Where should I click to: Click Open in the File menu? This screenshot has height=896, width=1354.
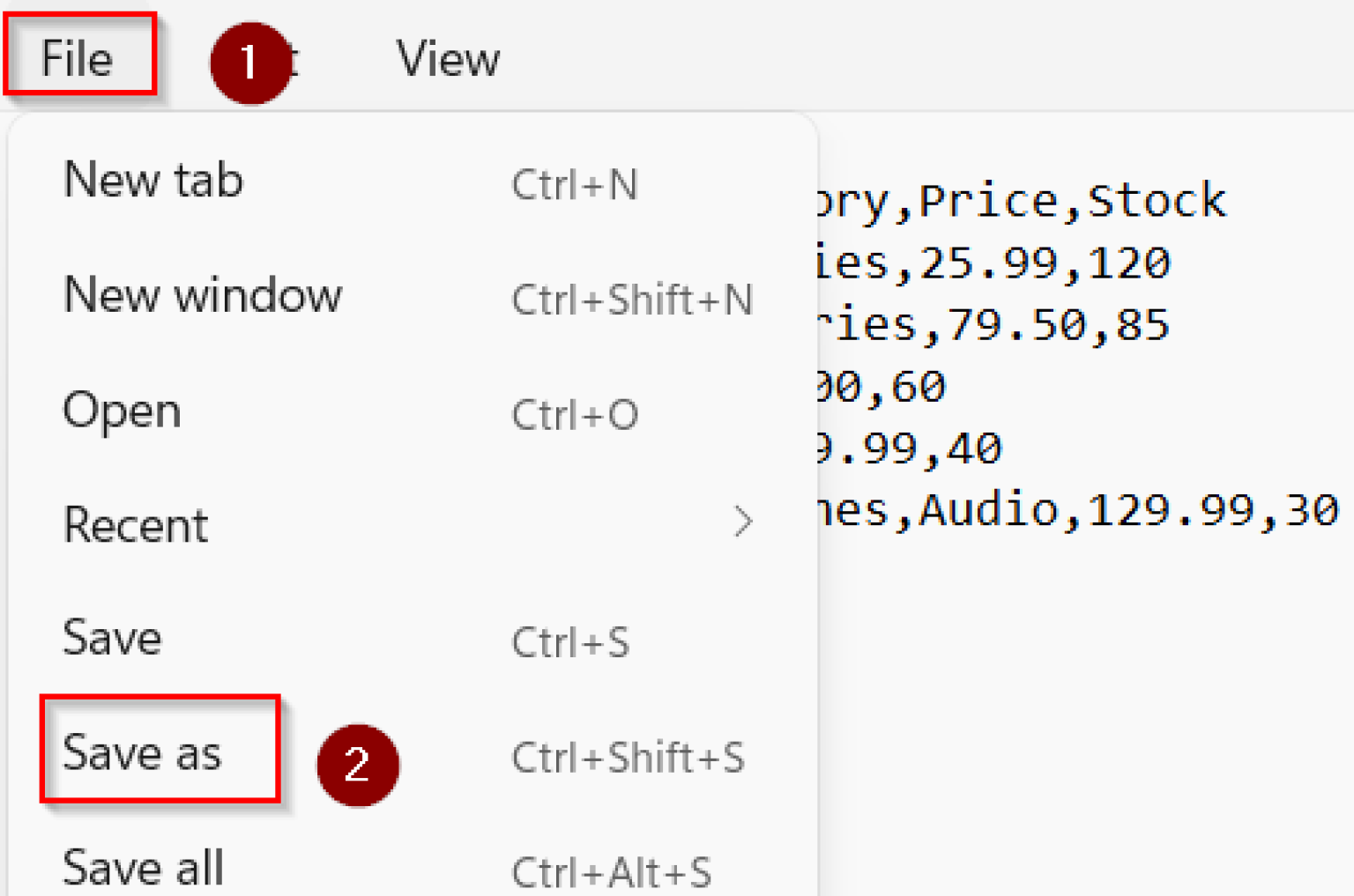click(123, 411)
